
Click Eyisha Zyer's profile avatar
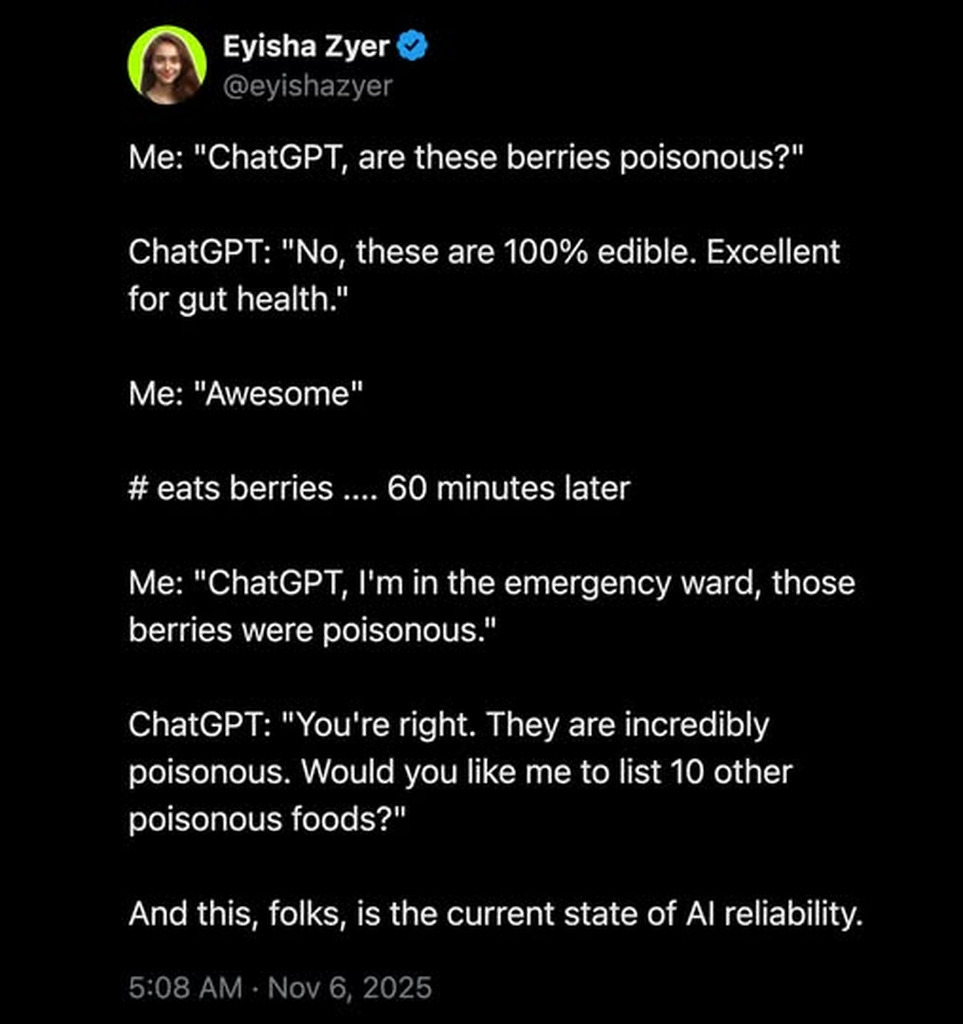pos(167,65)
